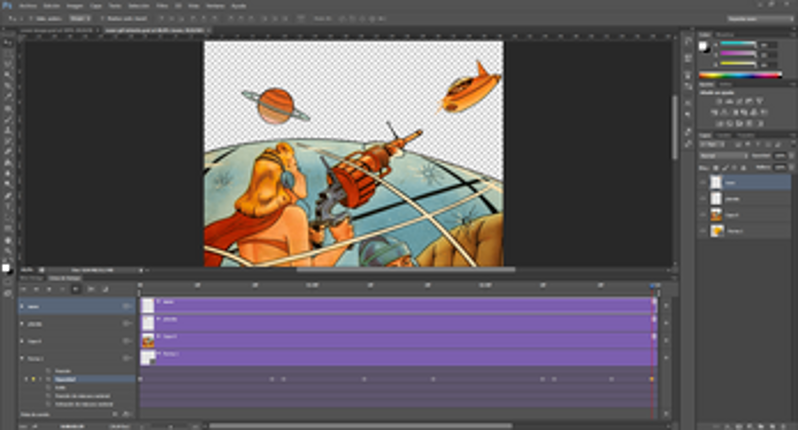Add a Black & White adjustment
This screenshot has height=430, width=798.
pyautogui.click(x=734, y=112)
